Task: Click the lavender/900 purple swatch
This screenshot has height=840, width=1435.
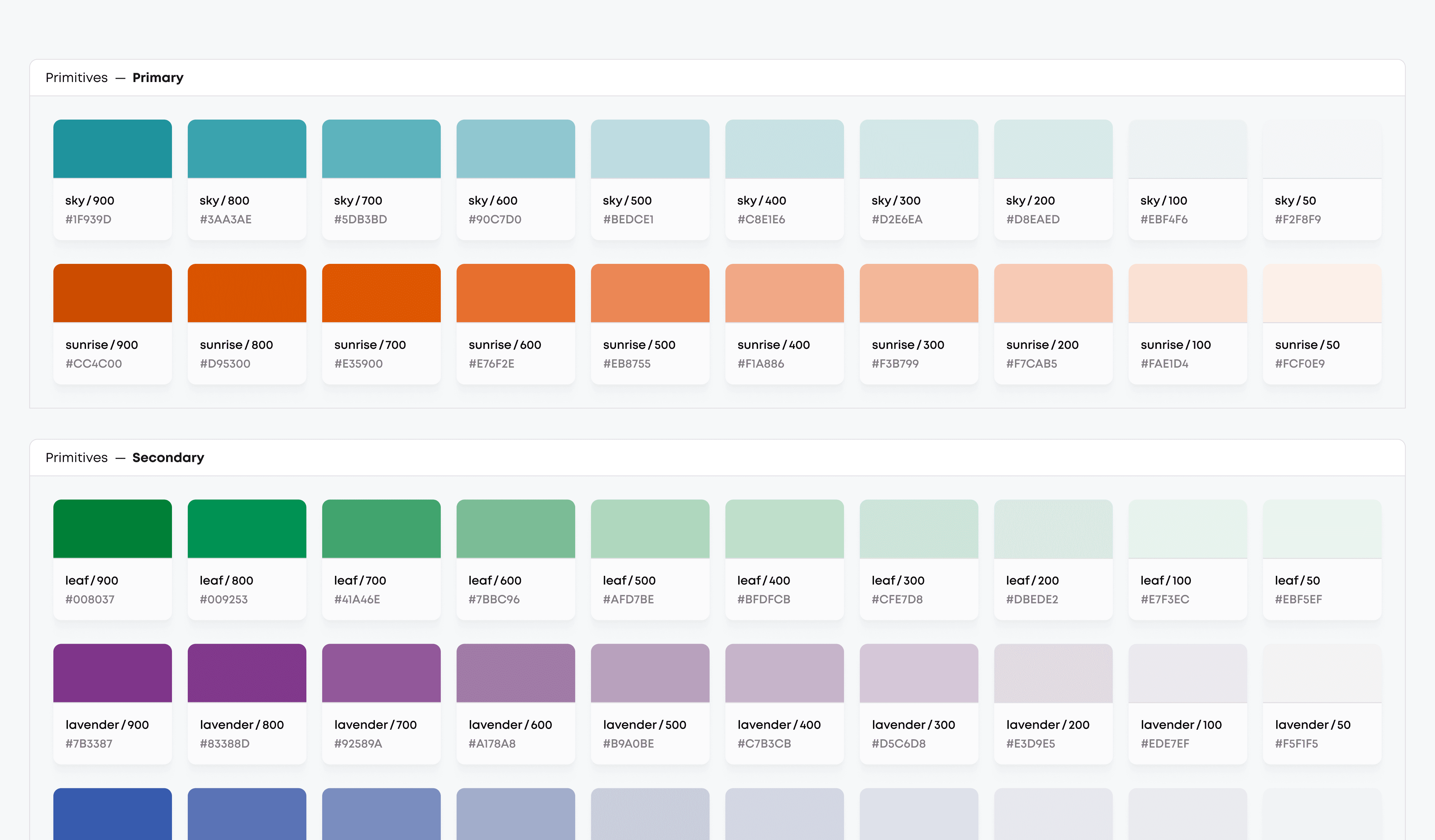Action: pyautogui.click(x=112, y=673)
